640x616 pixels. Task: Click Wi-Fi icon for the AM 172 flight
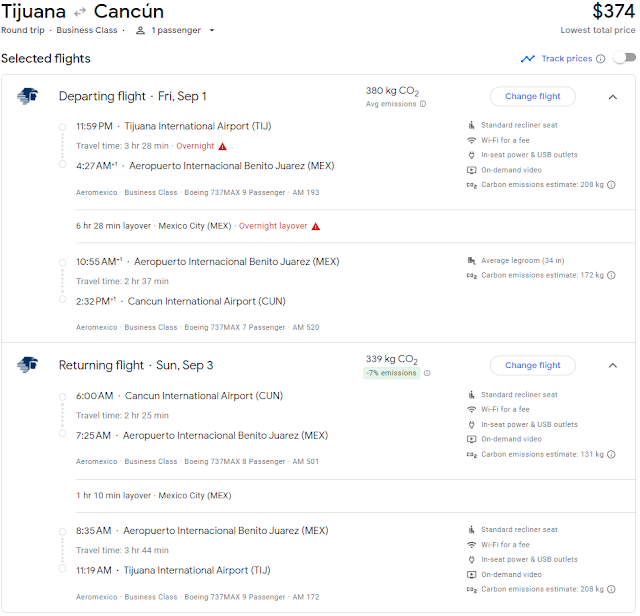tap(473, 546)
